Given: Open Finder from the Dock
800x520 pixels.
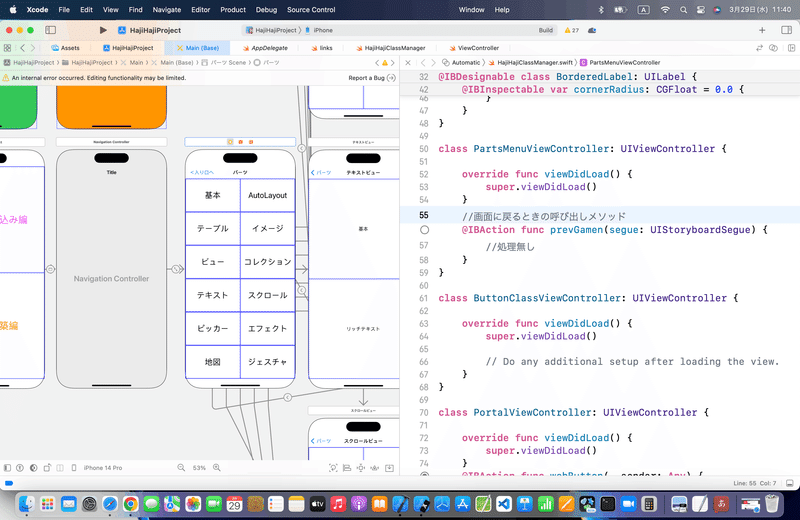Looking at the screenshot, I should click(x=27, y=504).
